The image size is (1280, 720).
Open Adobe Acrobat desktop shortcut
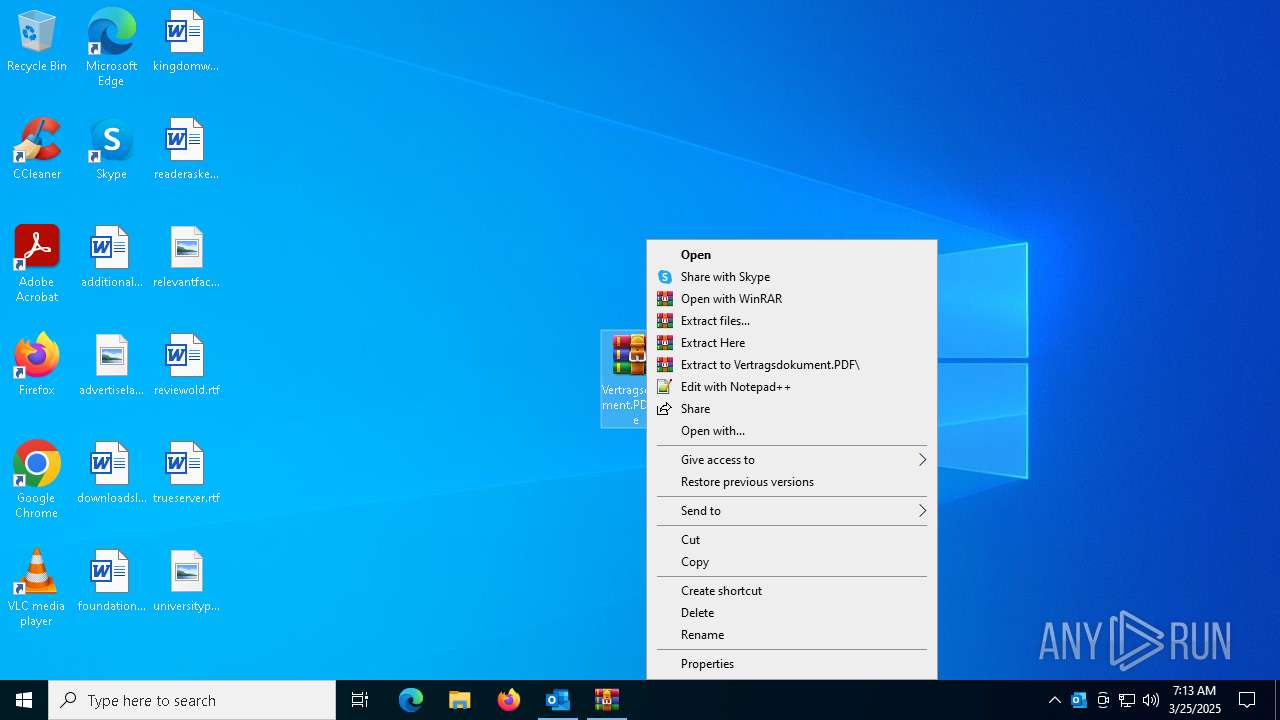click(37, 264)
